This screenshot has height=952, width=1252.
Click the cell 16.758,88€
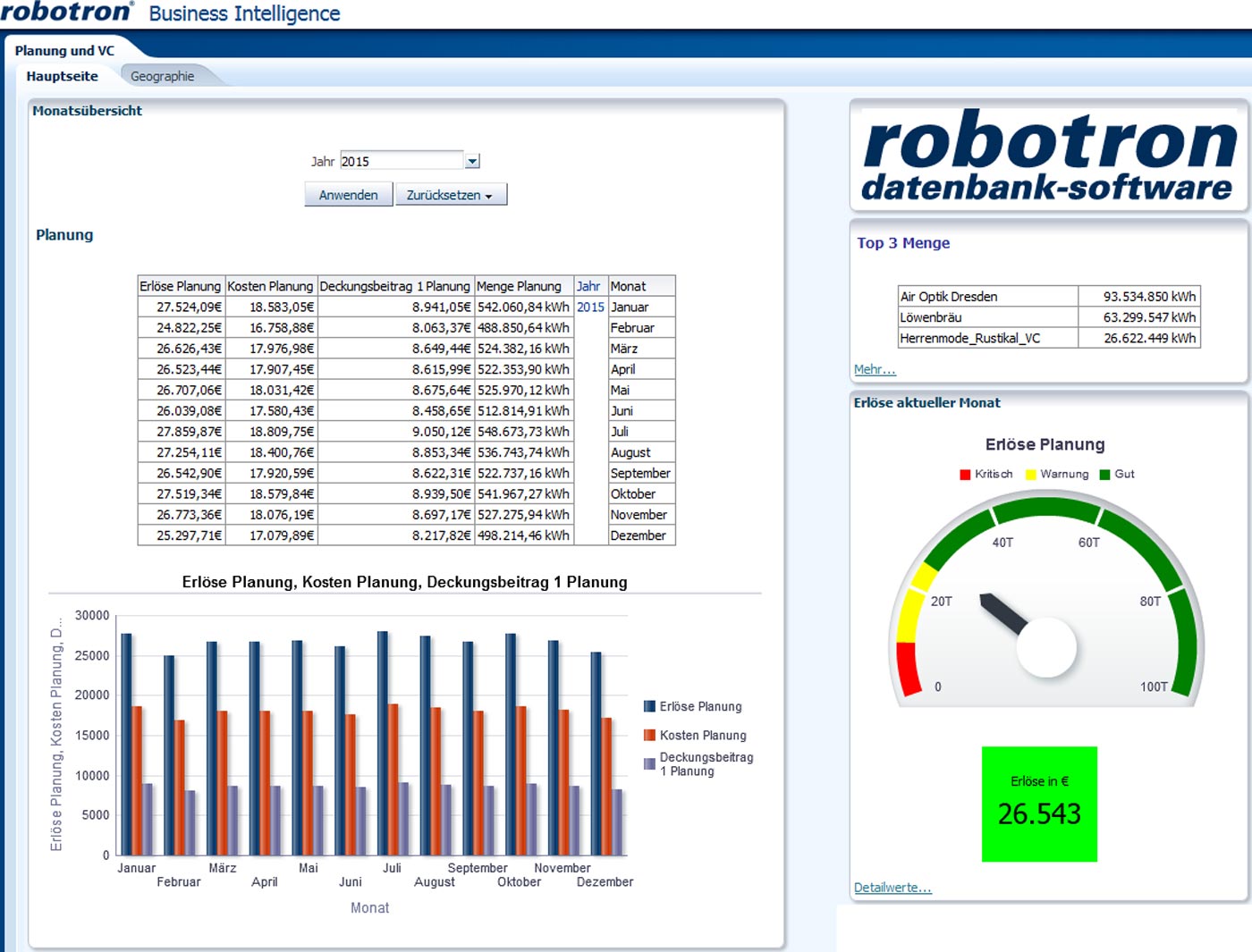click(270, 328)
